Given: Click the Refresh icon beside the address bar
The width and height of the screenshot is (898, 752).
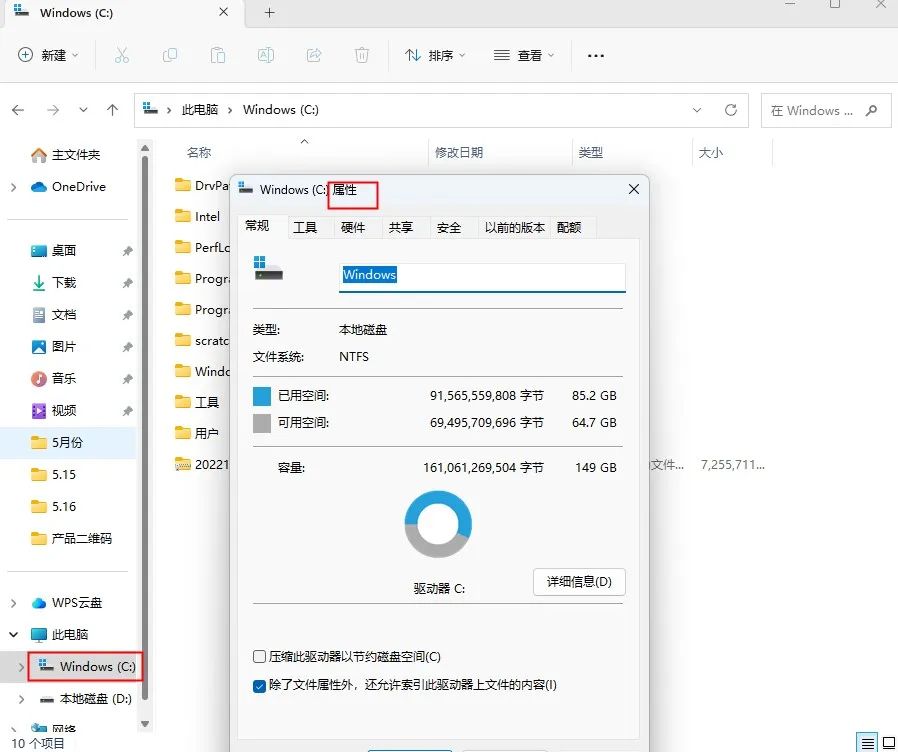Looking at the screenshot, I should [731, 110].
